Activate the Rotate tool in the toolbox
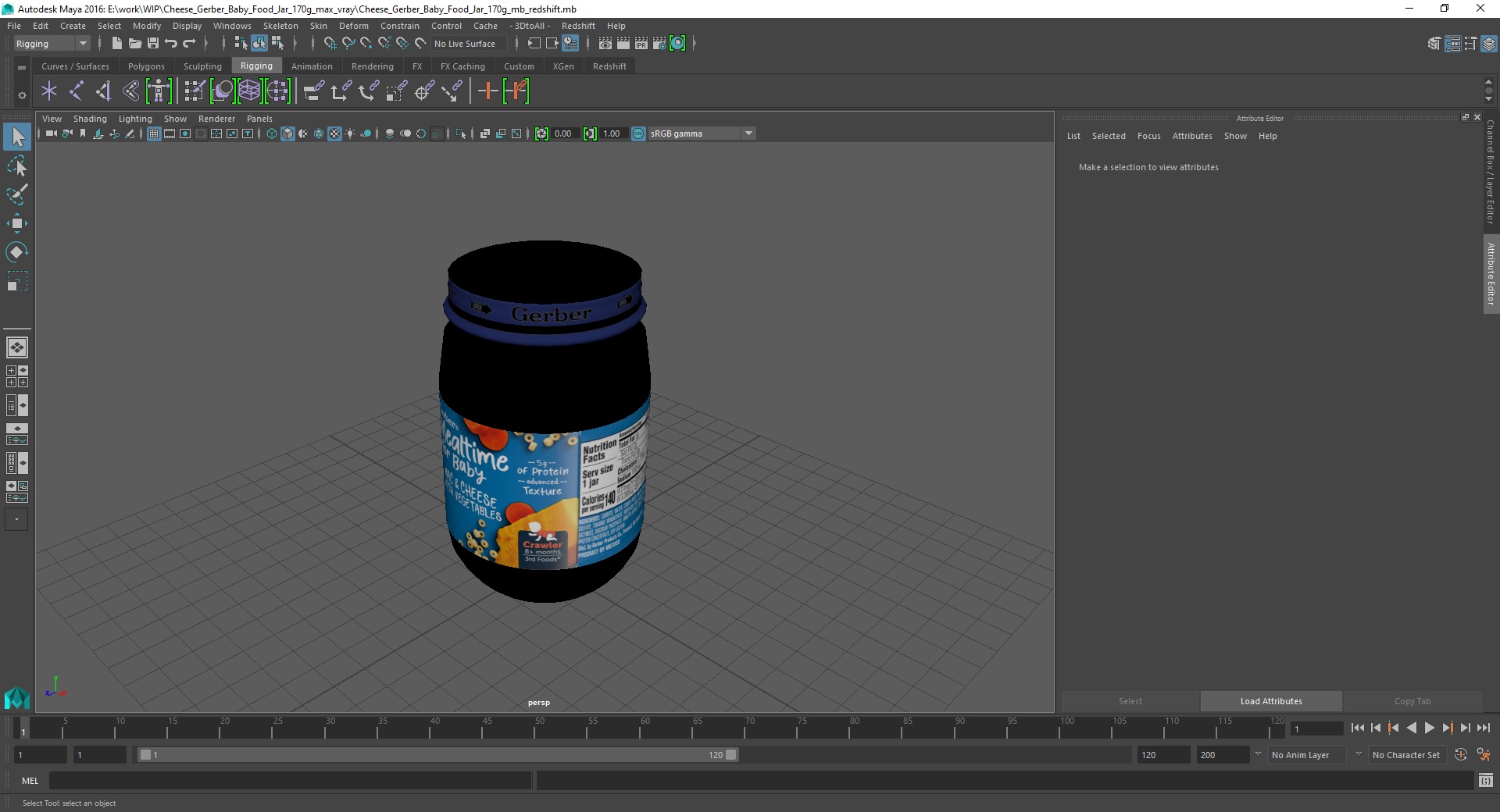Image resolution: width=1500 pixels, height=812 pixels. click(x=16, y=252)
